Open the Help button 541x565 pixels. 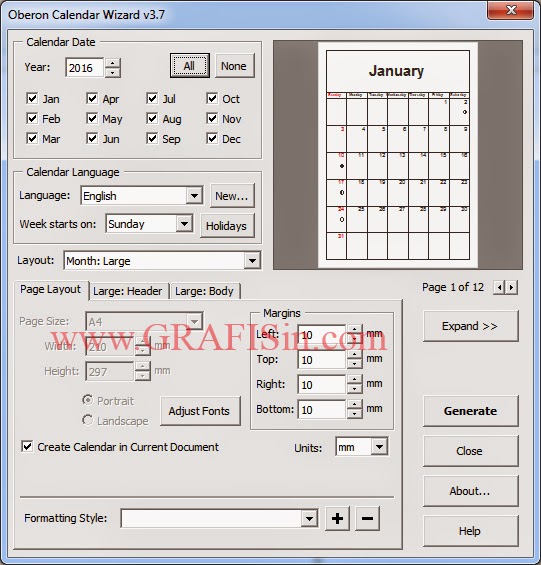470,531
